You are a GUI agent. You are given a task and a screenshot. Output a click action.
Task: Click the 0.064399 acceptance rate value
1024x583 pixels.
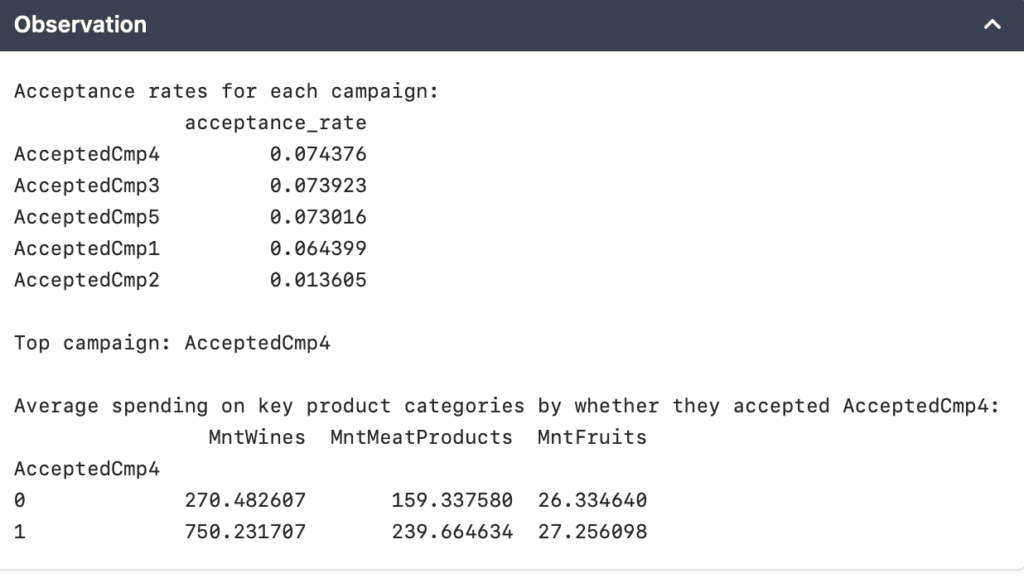pos(318,249)
